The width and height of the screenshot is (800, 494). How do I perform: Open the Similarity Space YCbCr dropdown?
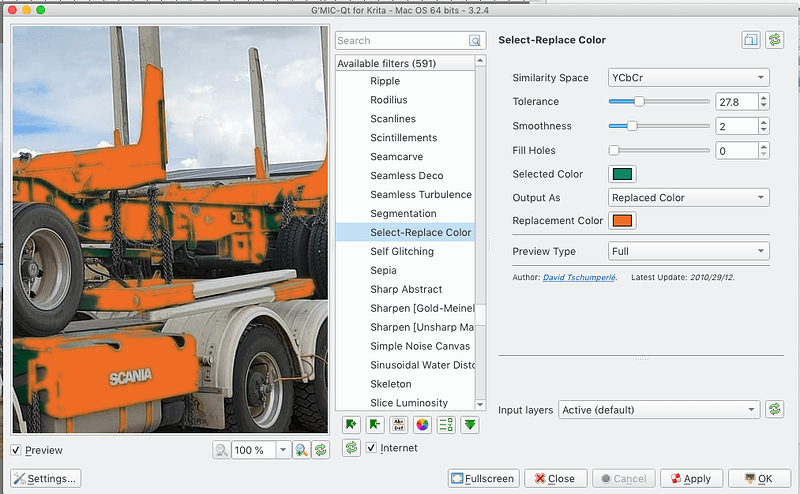[688, 78]
